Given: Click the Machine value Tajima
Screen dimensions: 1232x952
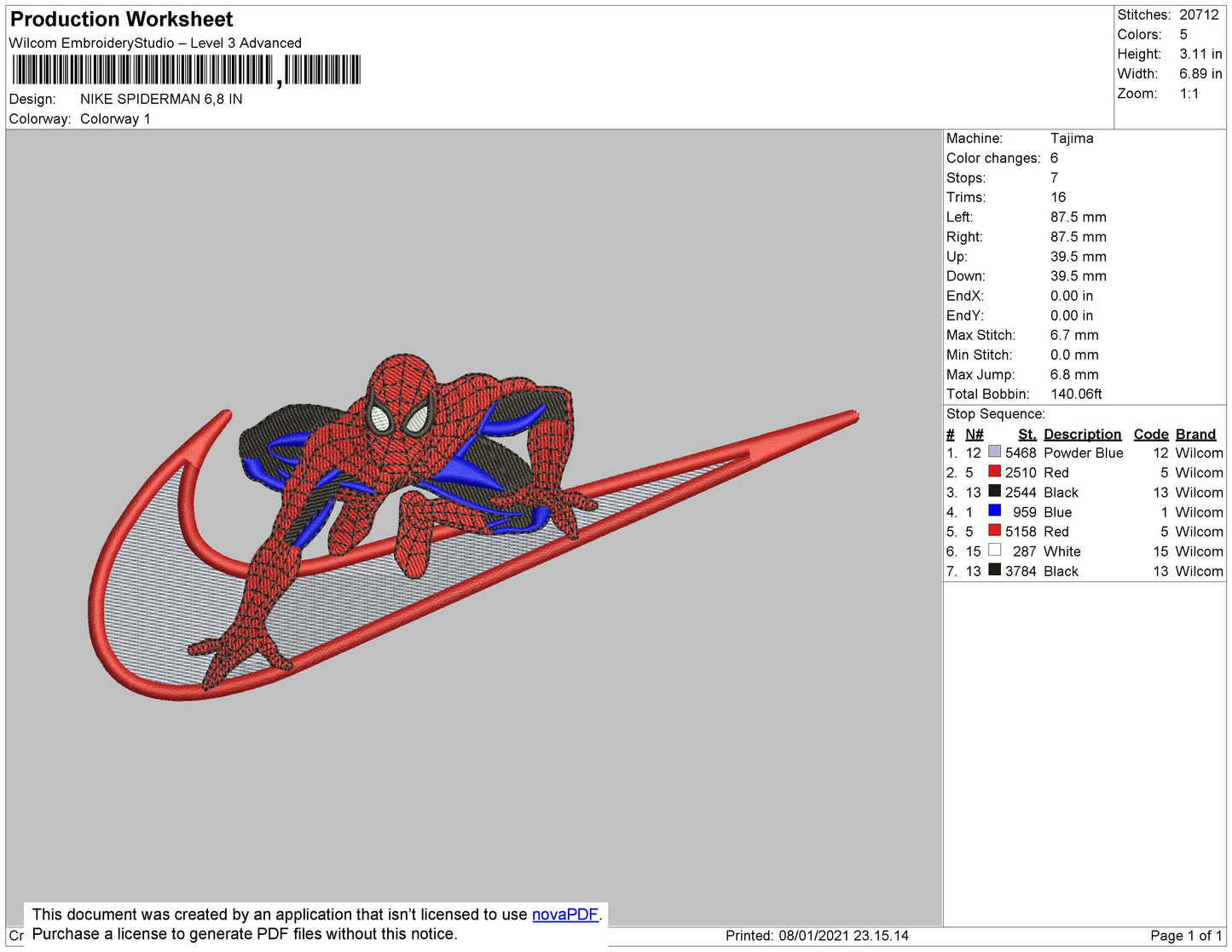Looking at the screenshot, I should pyautogui.click(x=1071, y=138).
